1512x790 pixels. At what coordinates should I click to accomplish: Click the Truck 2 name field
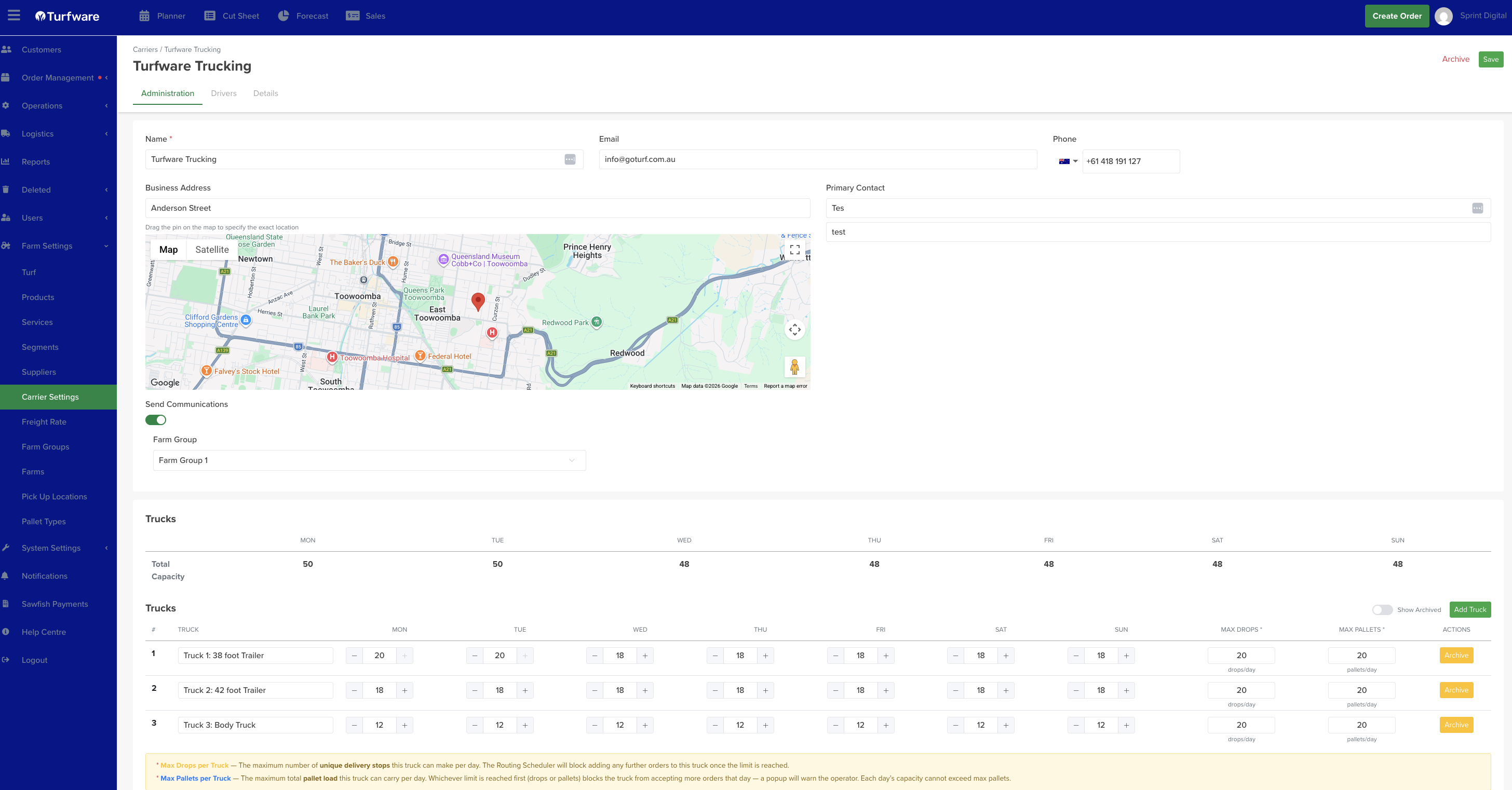coord(255,690)
